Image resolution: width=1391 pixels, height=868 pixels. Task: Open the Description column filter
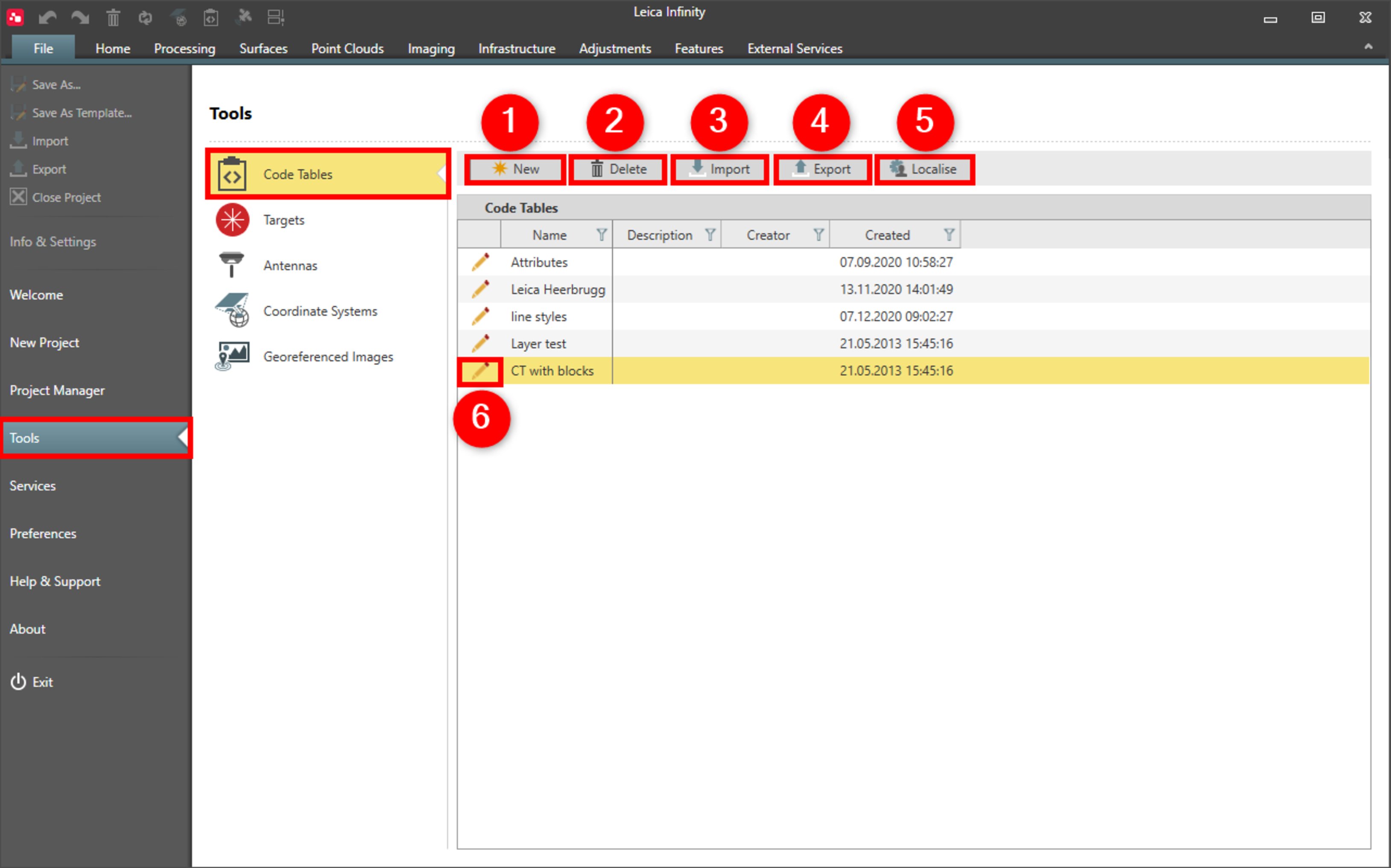click(x=710, y=235)
